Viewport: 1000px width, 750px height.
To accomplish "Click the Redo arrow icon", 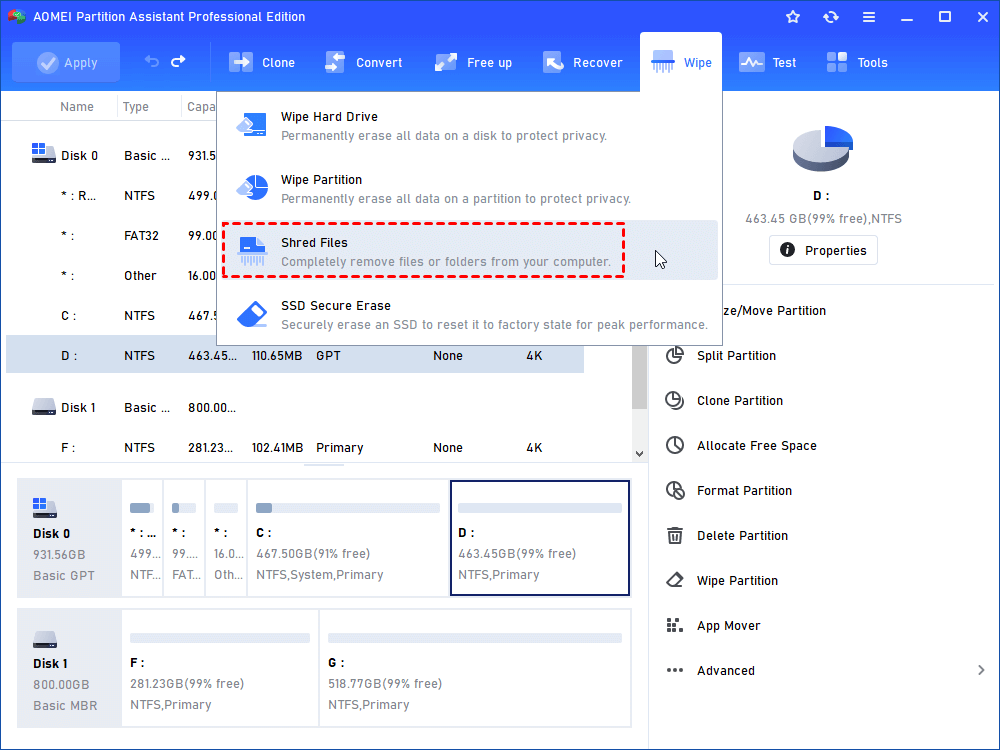I will pos(178,62).
